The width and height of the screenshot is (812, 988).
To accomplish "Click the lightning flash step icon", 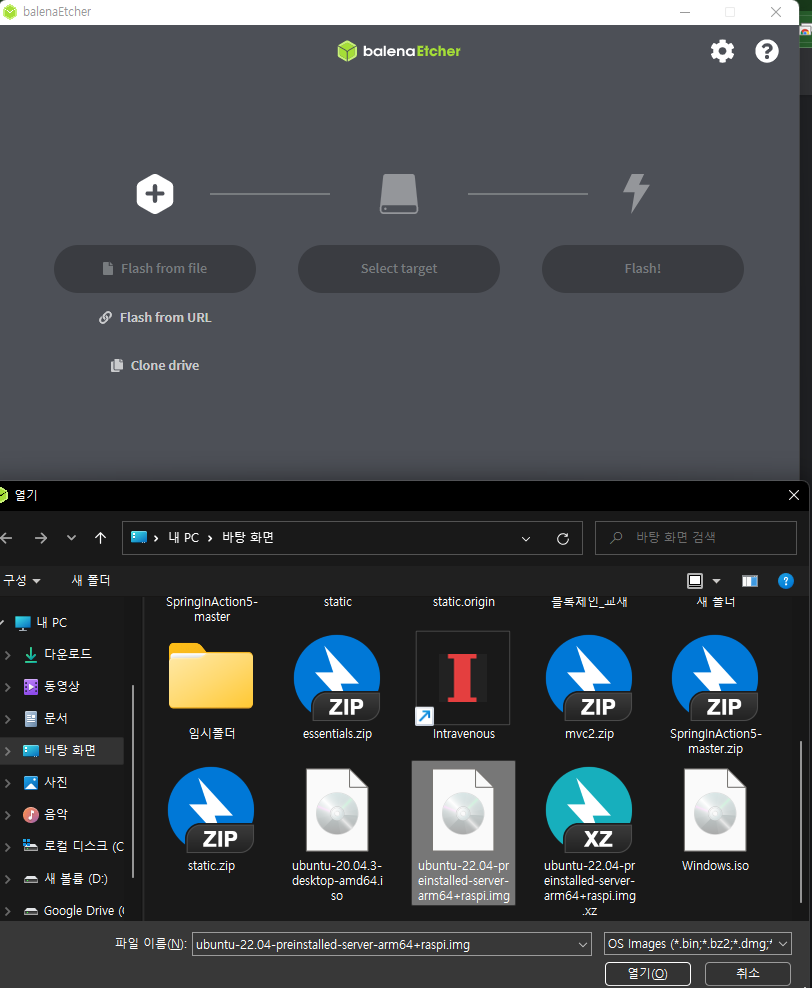I will click(636, 193).
